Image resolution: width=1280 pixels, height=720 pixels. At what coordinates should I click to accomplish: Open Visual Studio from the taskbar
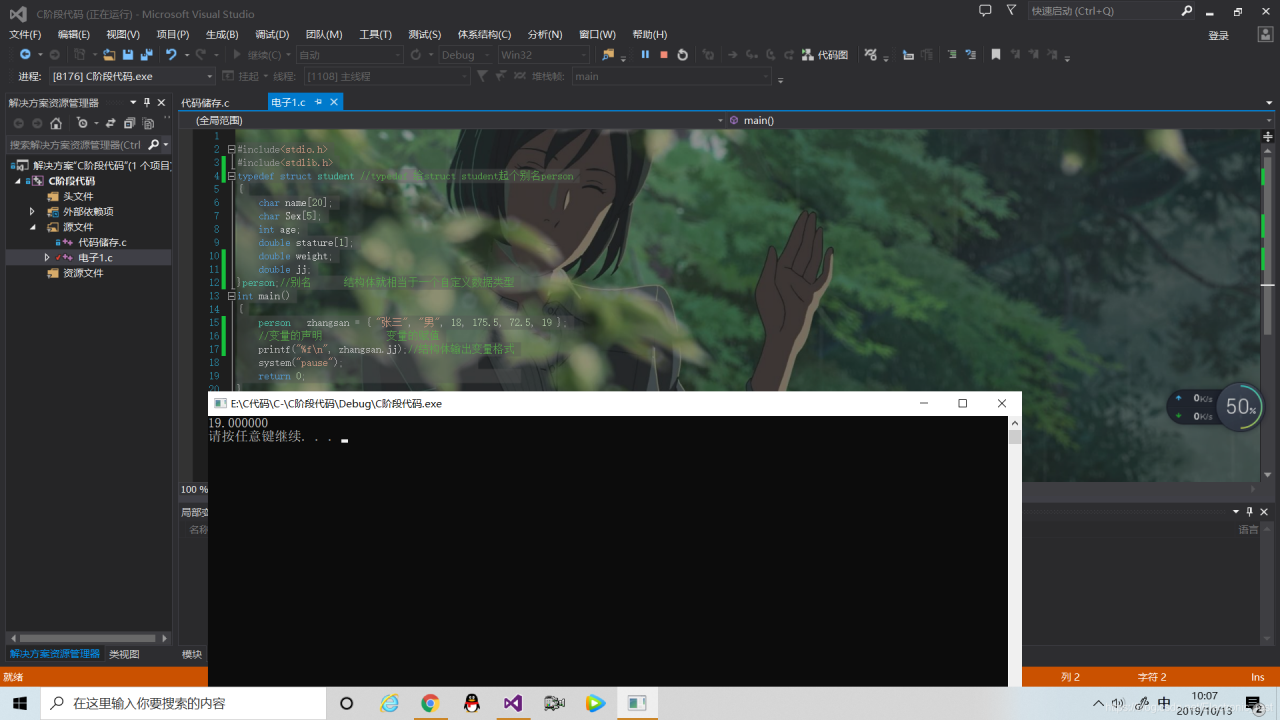[x=512, y=703]
